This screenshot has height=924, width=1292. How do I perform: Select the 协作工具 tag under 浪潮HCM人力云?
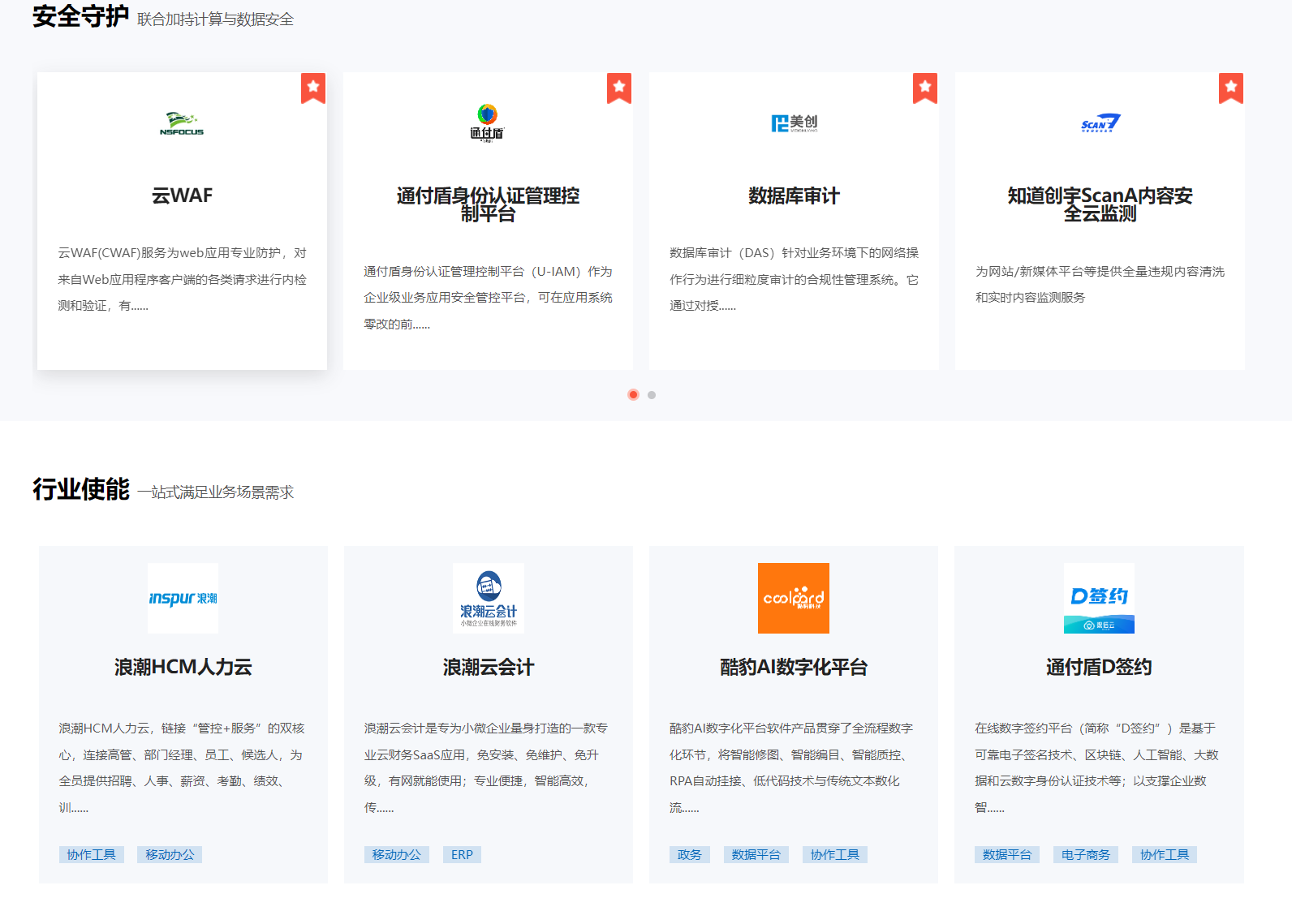[91, 854]
